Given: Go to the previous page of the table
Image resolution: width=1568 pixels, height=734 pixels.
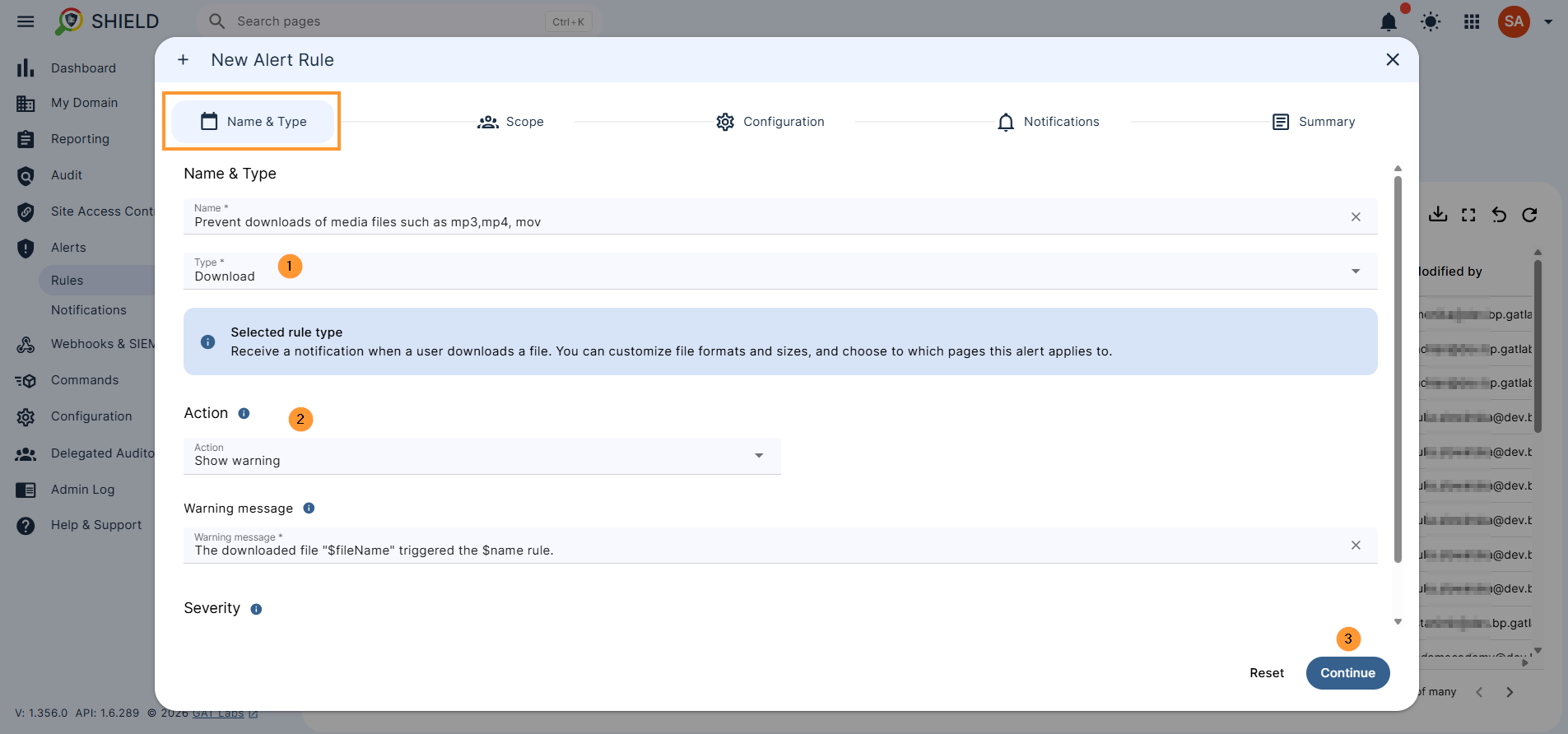Looking at the screenshot, I should (x=1479, y=692).
